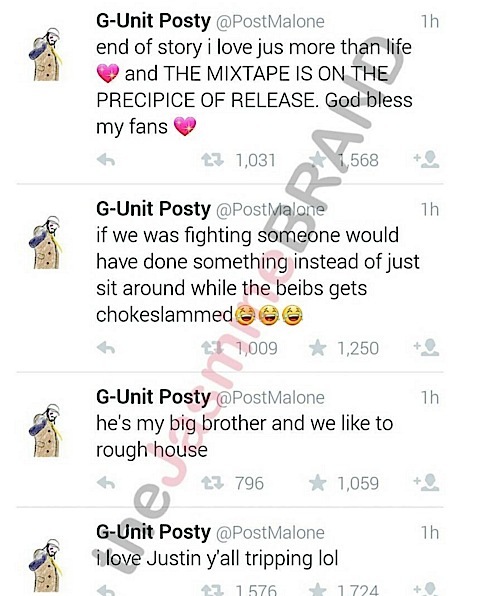Open the 'i love Justin y'all tripping' tweet
Image resolution: width=494 pixels, height=596 pixels.
217,559
